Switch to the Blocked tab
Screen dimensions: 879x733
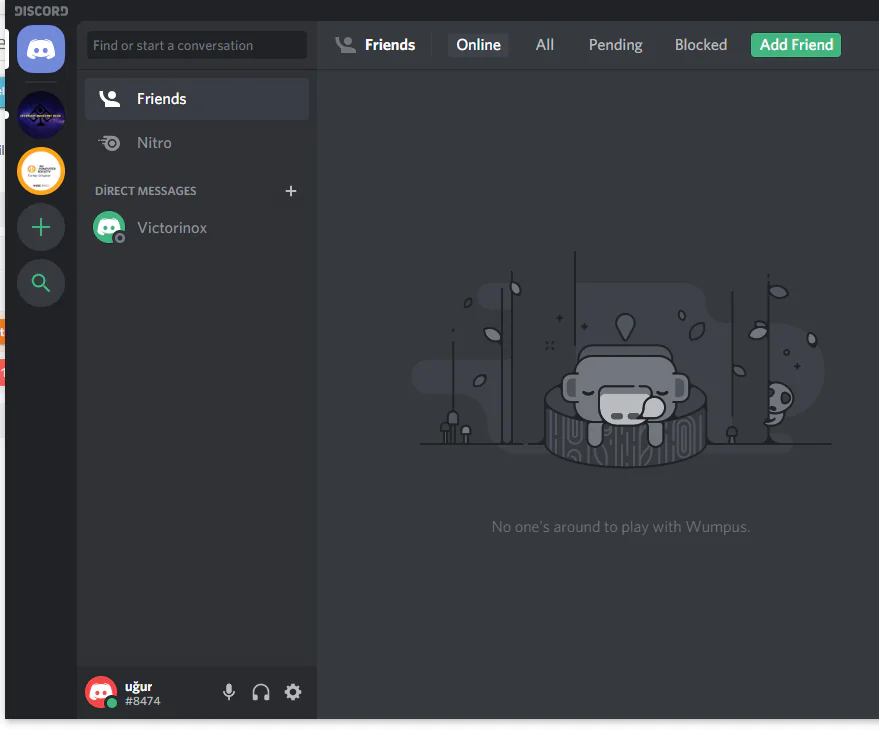(700, 44)
